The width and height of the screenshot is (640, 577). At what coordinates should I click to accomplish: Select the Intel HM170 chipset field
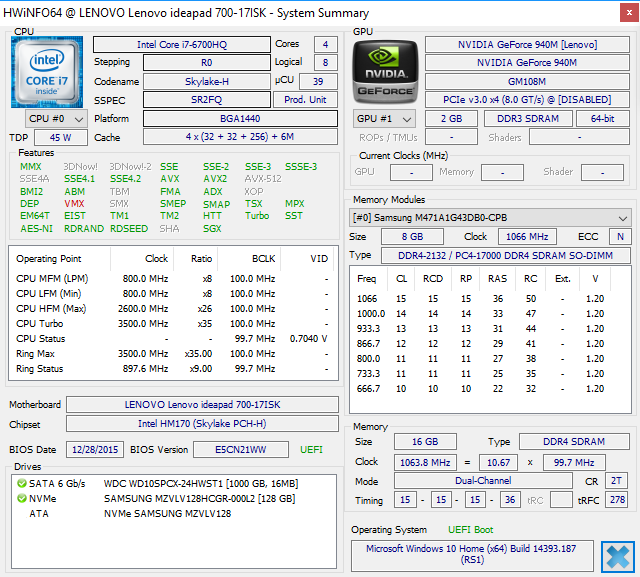(203, 424)
